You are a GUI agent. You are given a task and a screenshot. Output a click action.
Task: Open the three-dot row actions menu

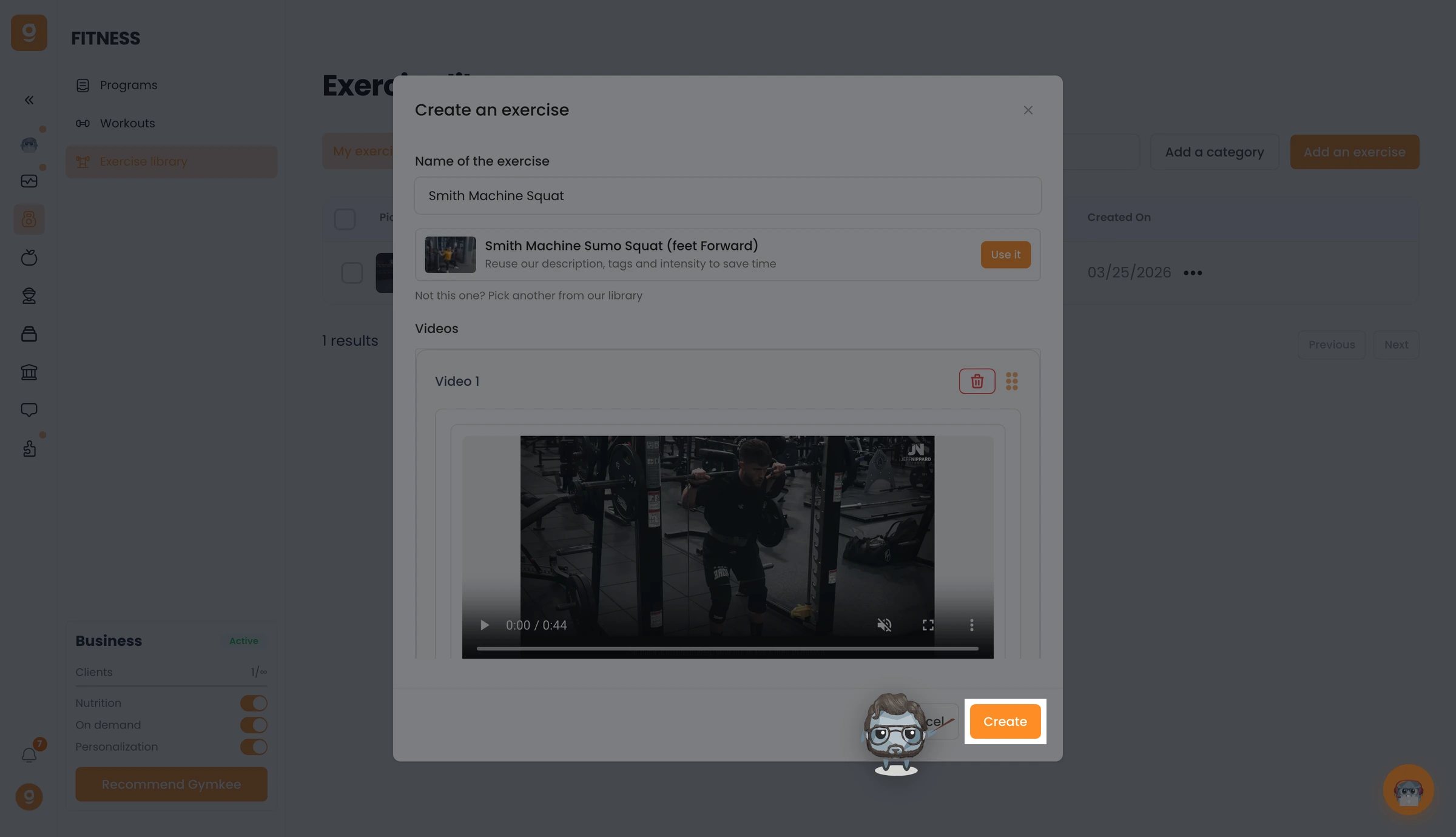pyautogui.click(x=1193, y=273)
